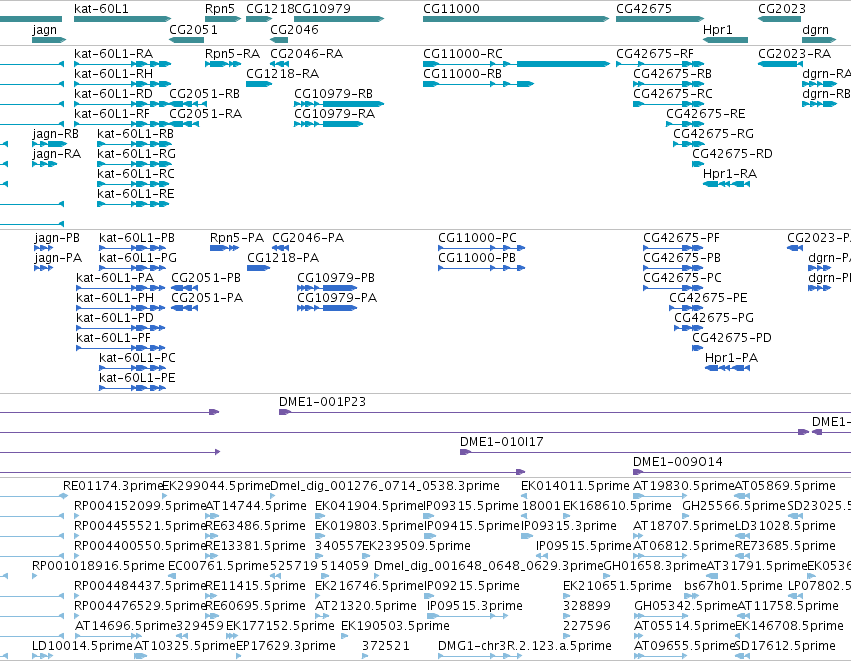The height and width of the screenshot is (661, 851).
Task: Select EST RP004152099.5prime
Action: click(140, 506)
